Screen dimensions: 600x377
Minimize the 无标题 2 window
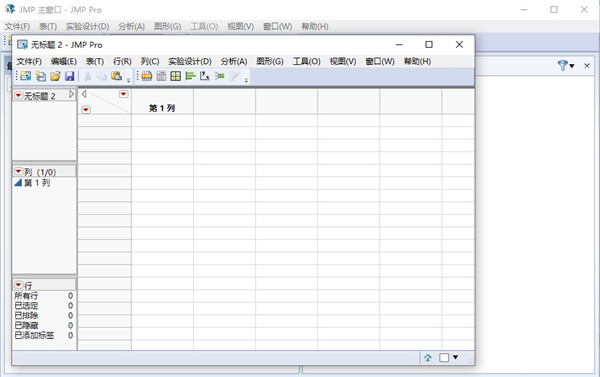point(399,45)
